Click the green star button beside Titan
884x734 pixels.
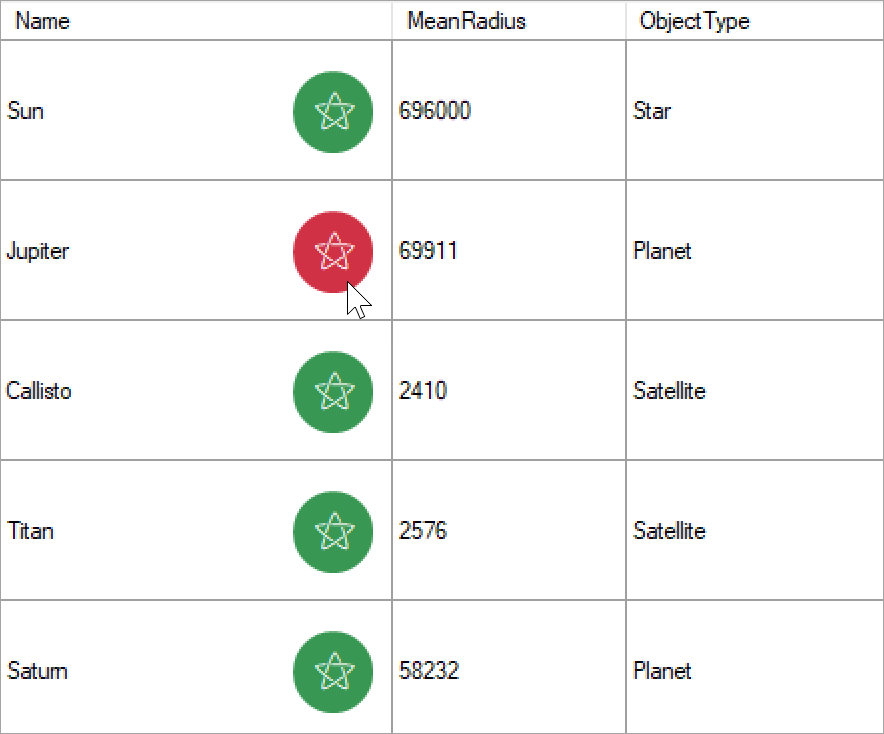coord(333,531)
